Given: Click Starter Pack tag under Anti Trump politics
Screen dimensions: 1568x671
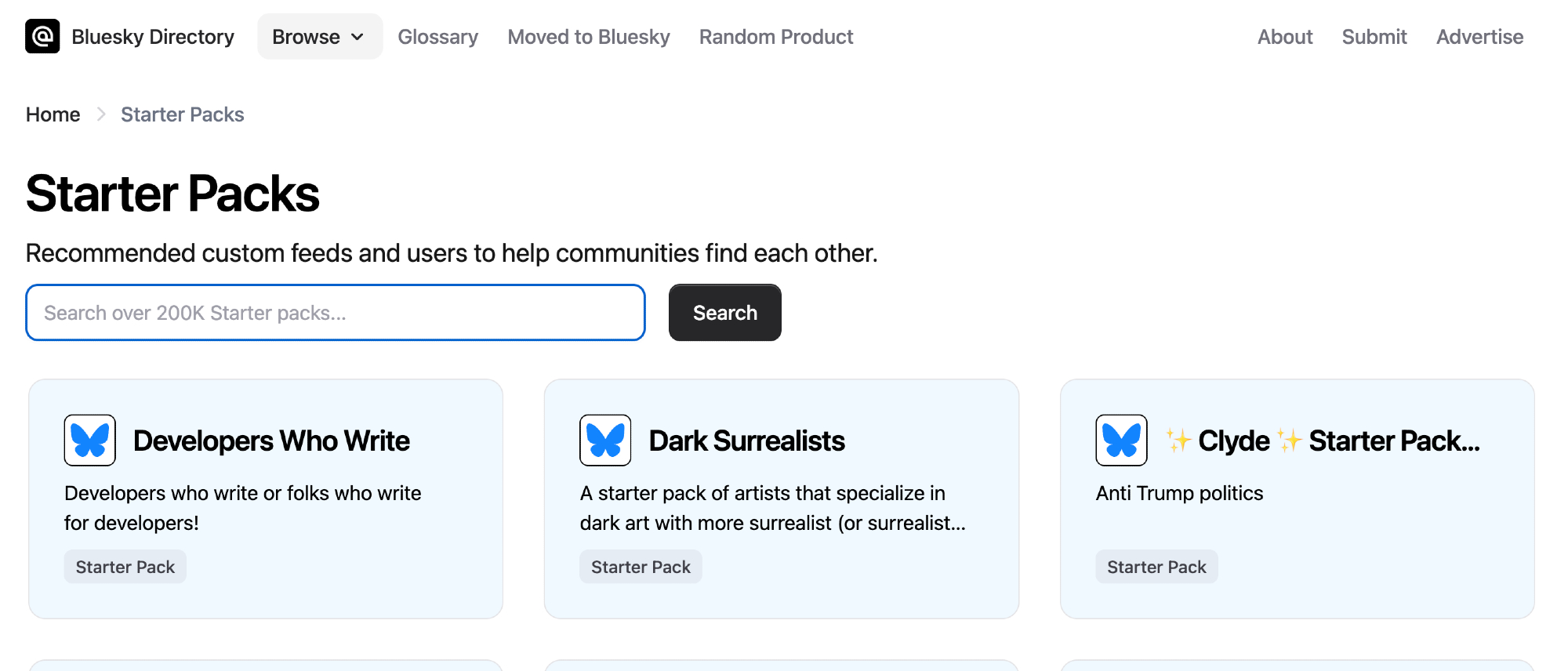Looking at the screenshot, I should [1156, 567].
